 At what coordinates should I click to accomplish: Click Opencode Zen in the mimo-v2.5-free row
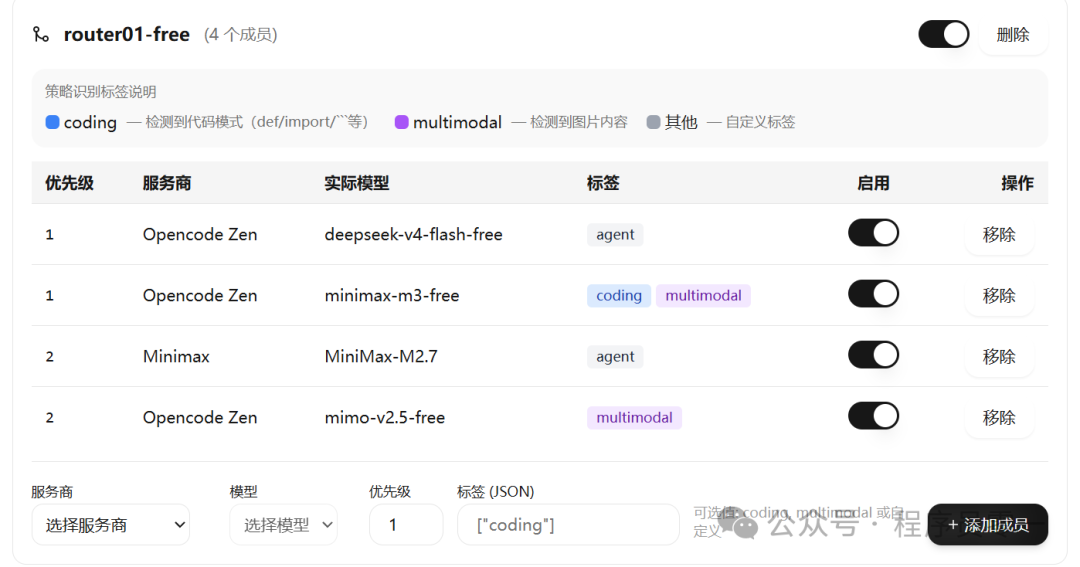(x=200, y=417)
